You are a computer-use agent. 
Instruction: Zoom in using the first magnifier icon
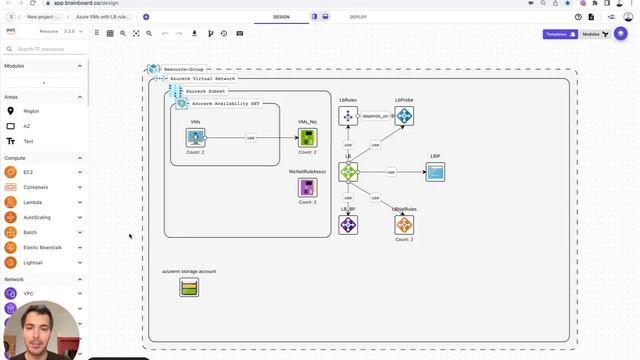[123, 33]
